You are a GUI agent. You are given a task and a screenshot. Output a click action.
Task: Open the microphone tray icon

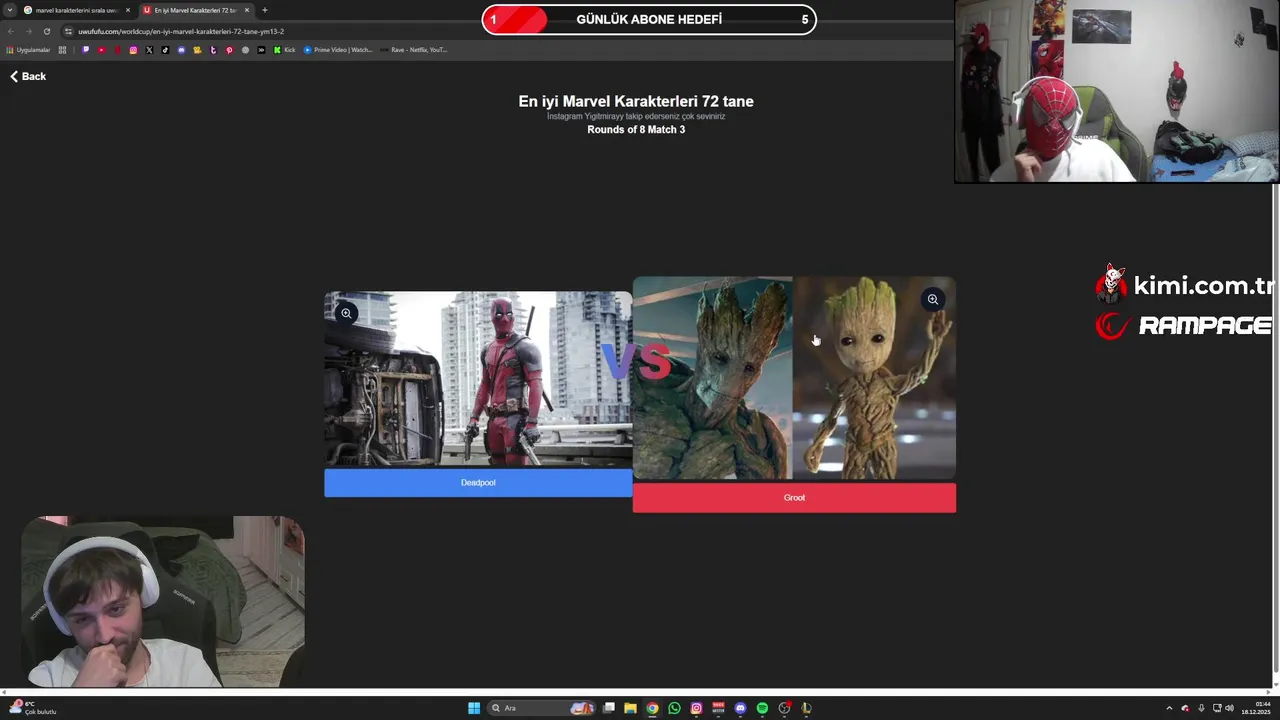click(1201, 708)
